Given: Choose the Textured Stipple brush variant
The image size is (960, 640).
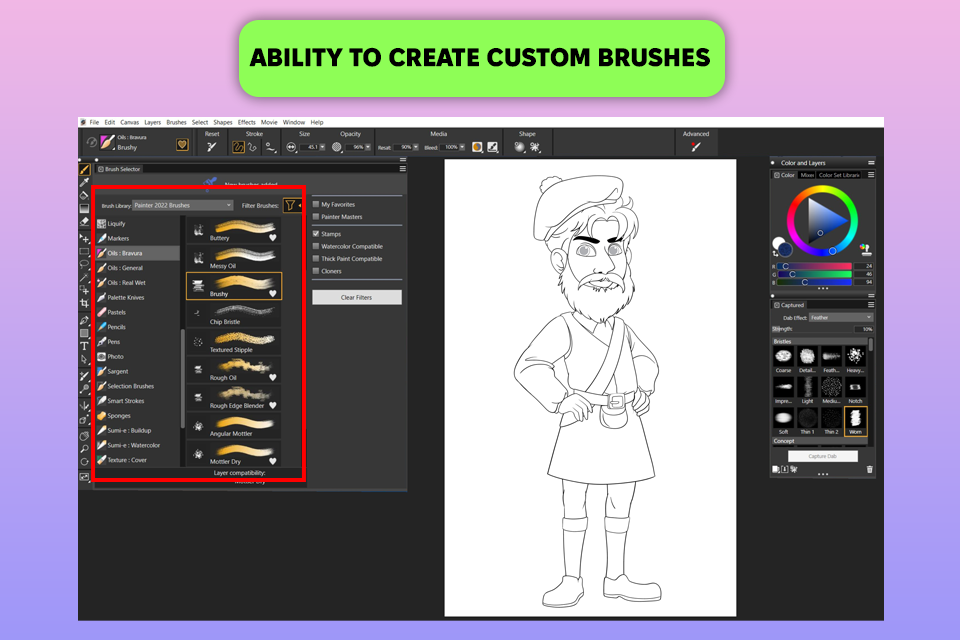Looking at the screenshot, I should 234,341.
